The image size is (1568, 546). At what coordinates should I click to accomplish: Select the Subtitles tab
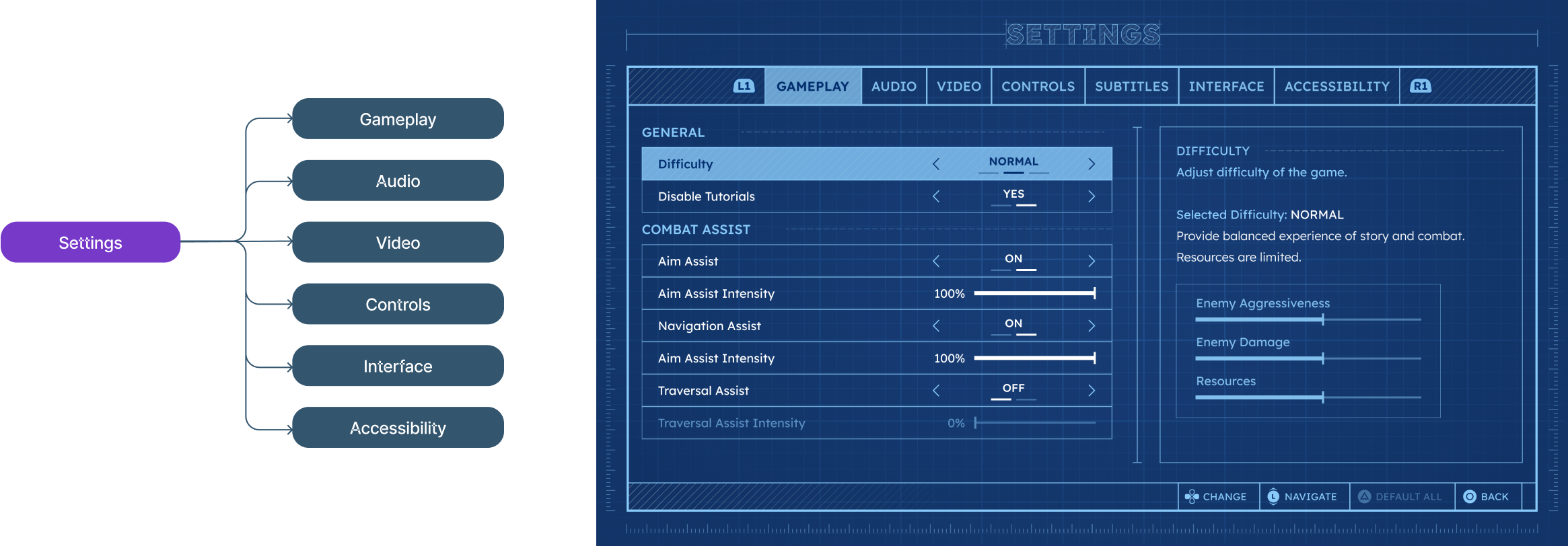pyautogui.click(x=1131, y=86)
